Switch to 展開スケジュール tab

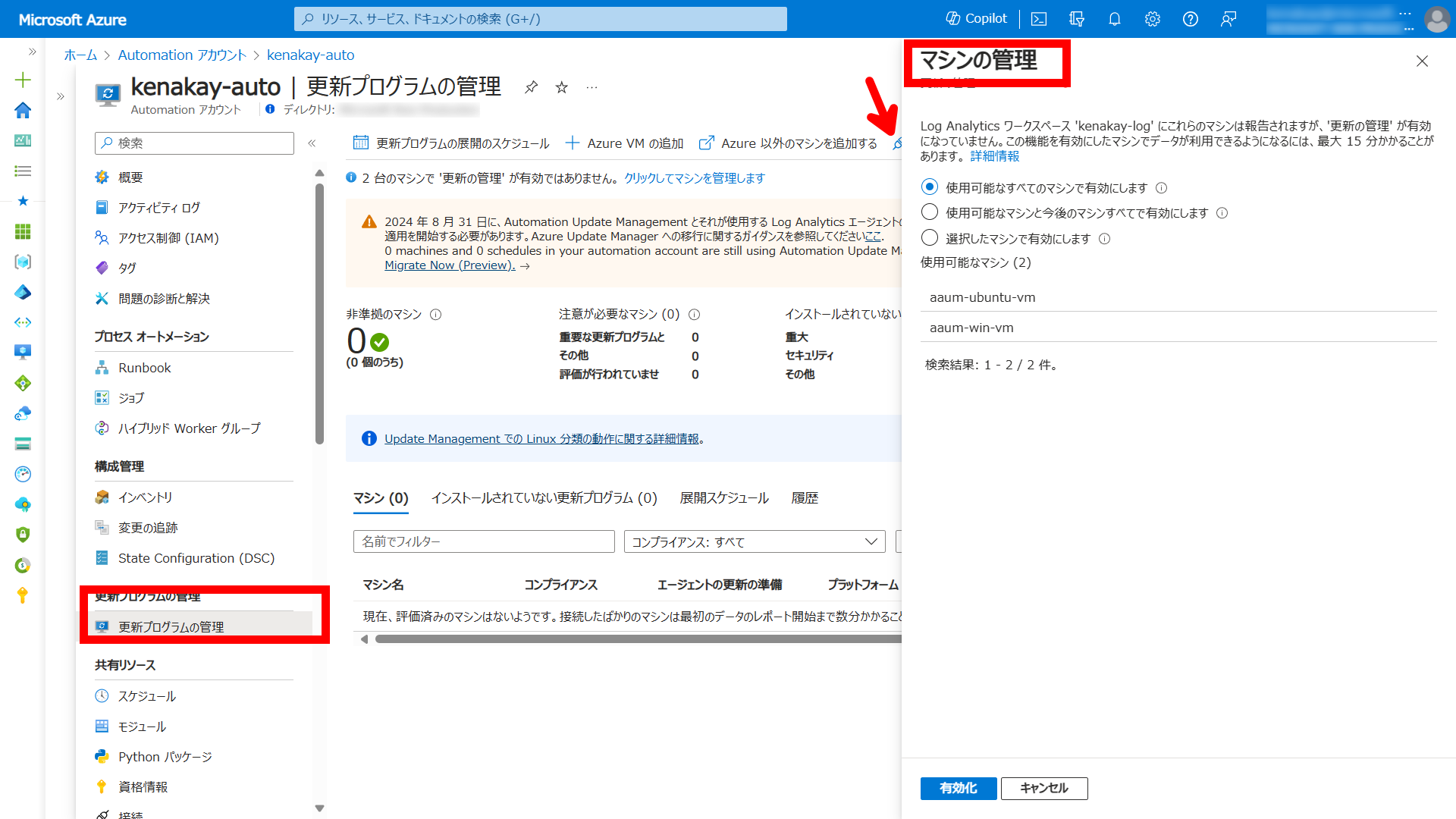[724, 498]
